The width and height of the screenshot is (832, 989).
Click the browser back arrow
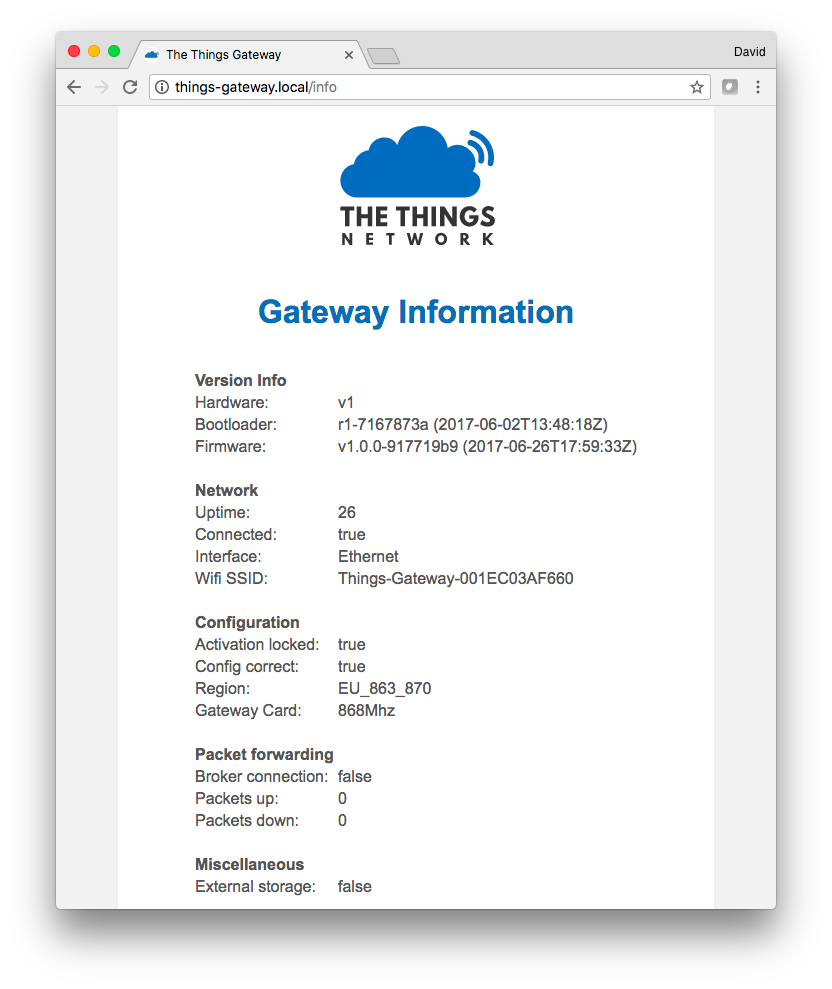(74, 87)
